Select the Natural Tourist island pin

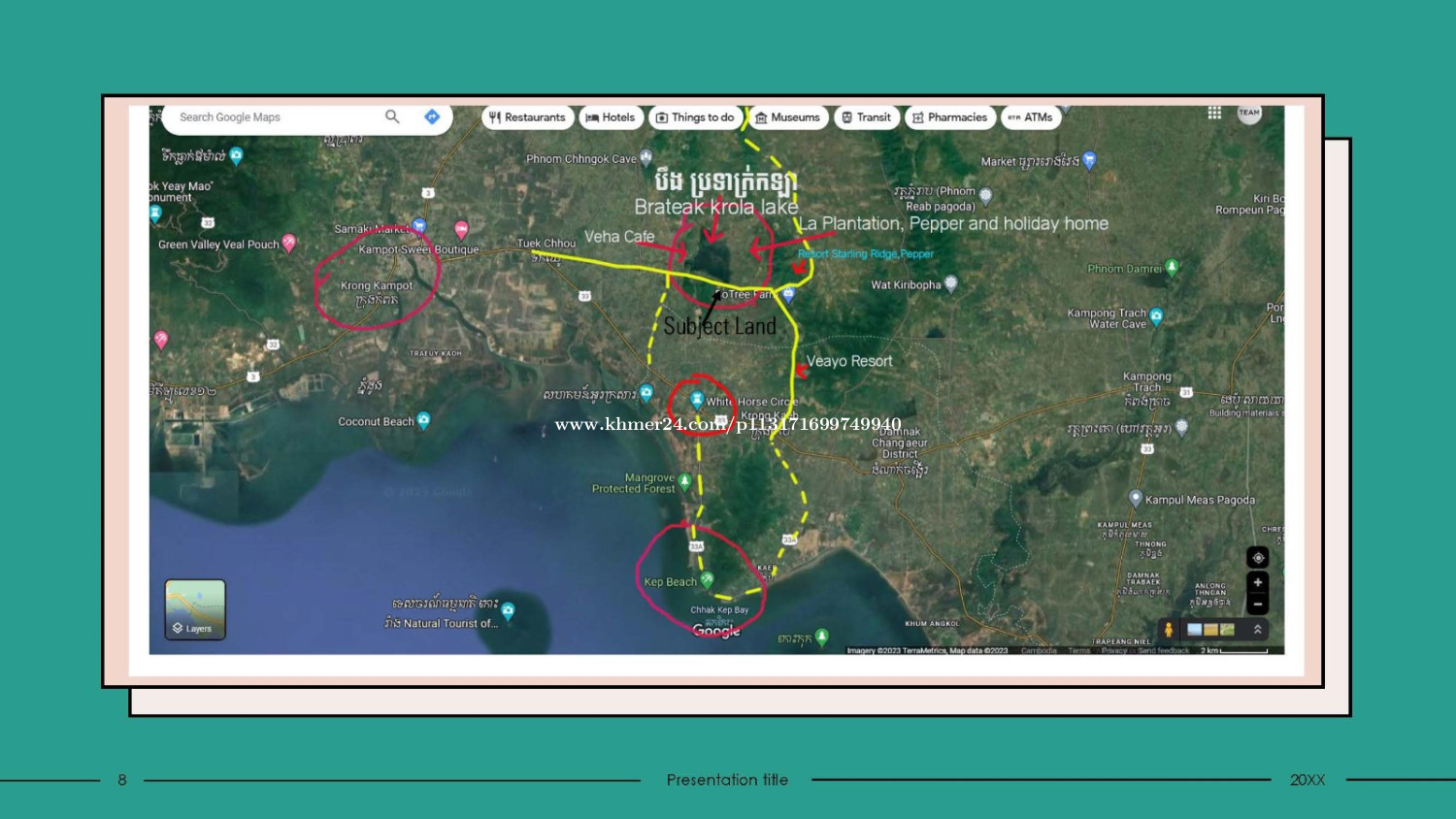coord(508,610)
